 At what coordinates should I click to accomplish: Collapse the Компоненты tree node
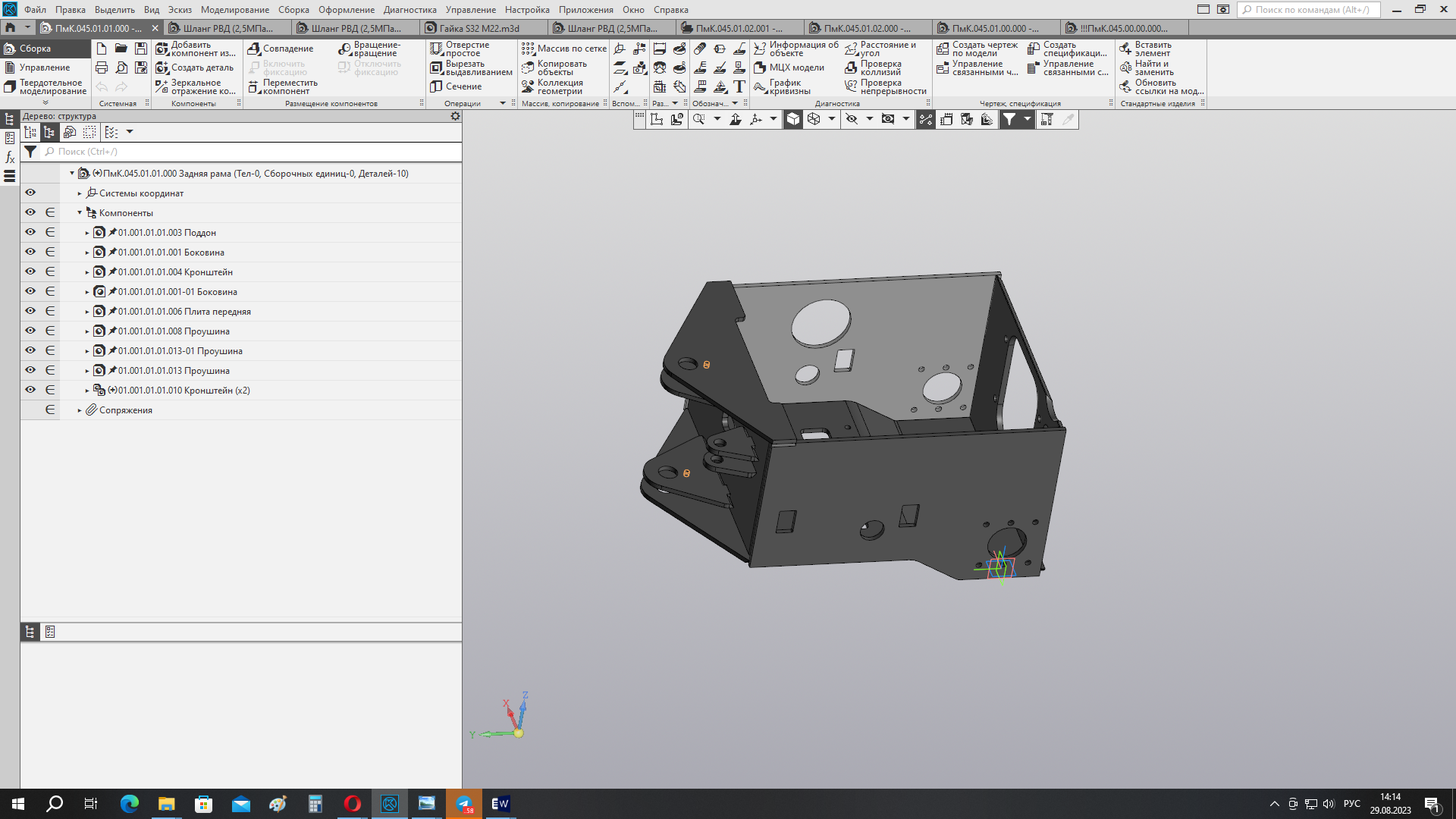[x=80, y=213]
